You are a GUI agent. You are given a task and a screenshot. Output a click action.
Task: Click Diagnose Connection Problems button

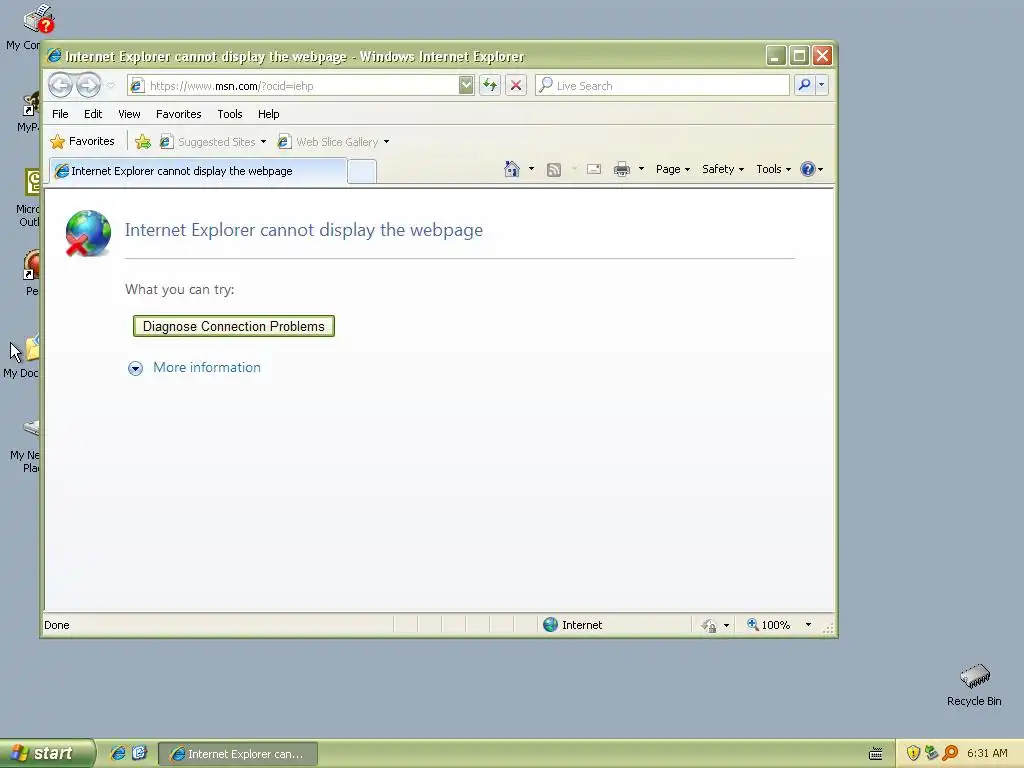[234, 326]
